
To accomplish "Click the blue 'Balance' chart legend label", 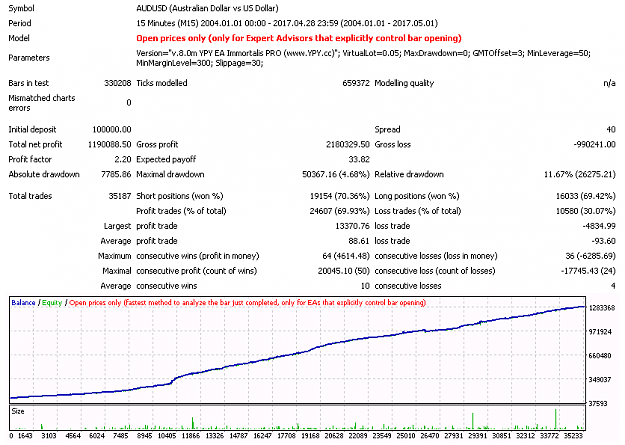I will [23, 303].
